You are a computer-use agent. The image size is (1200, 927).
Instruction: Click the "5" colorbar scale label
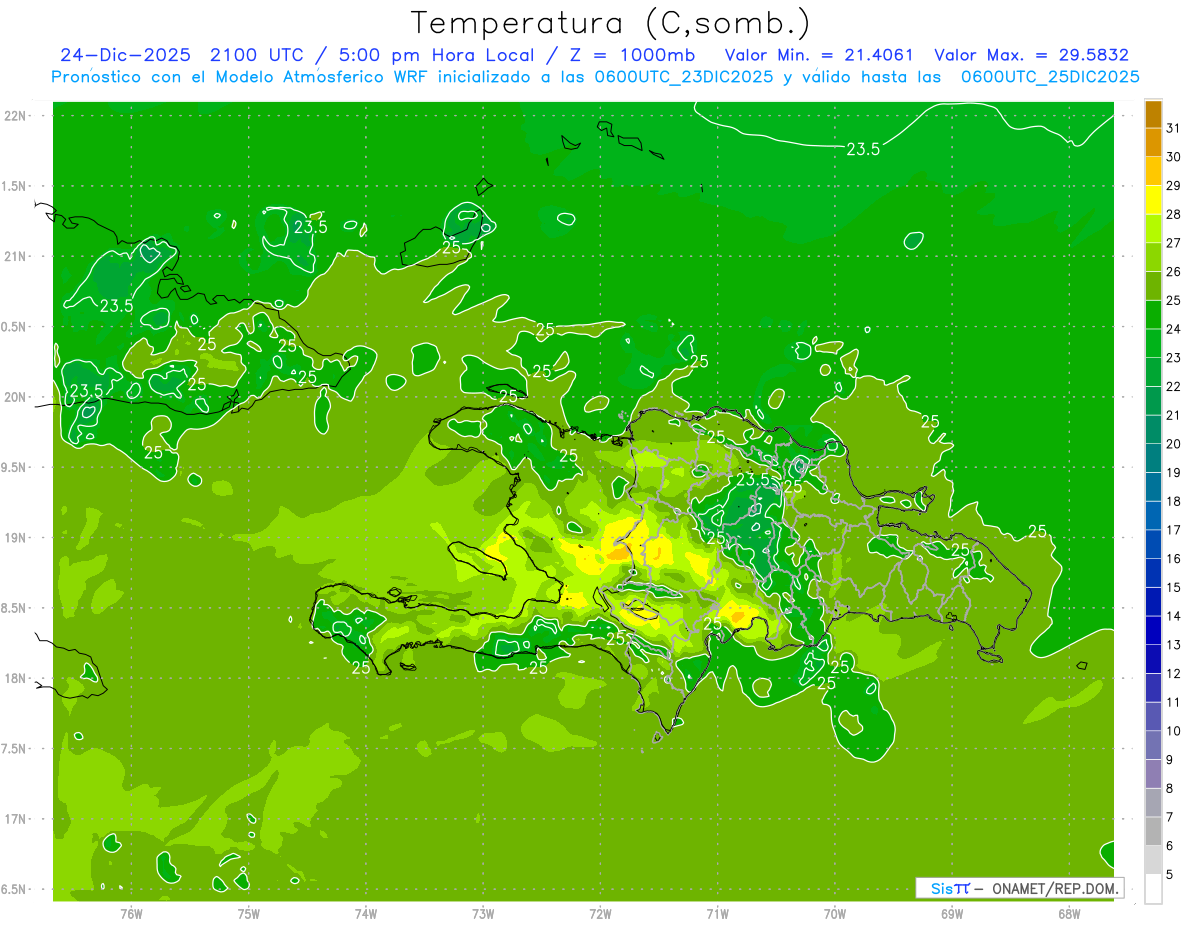1169,875
